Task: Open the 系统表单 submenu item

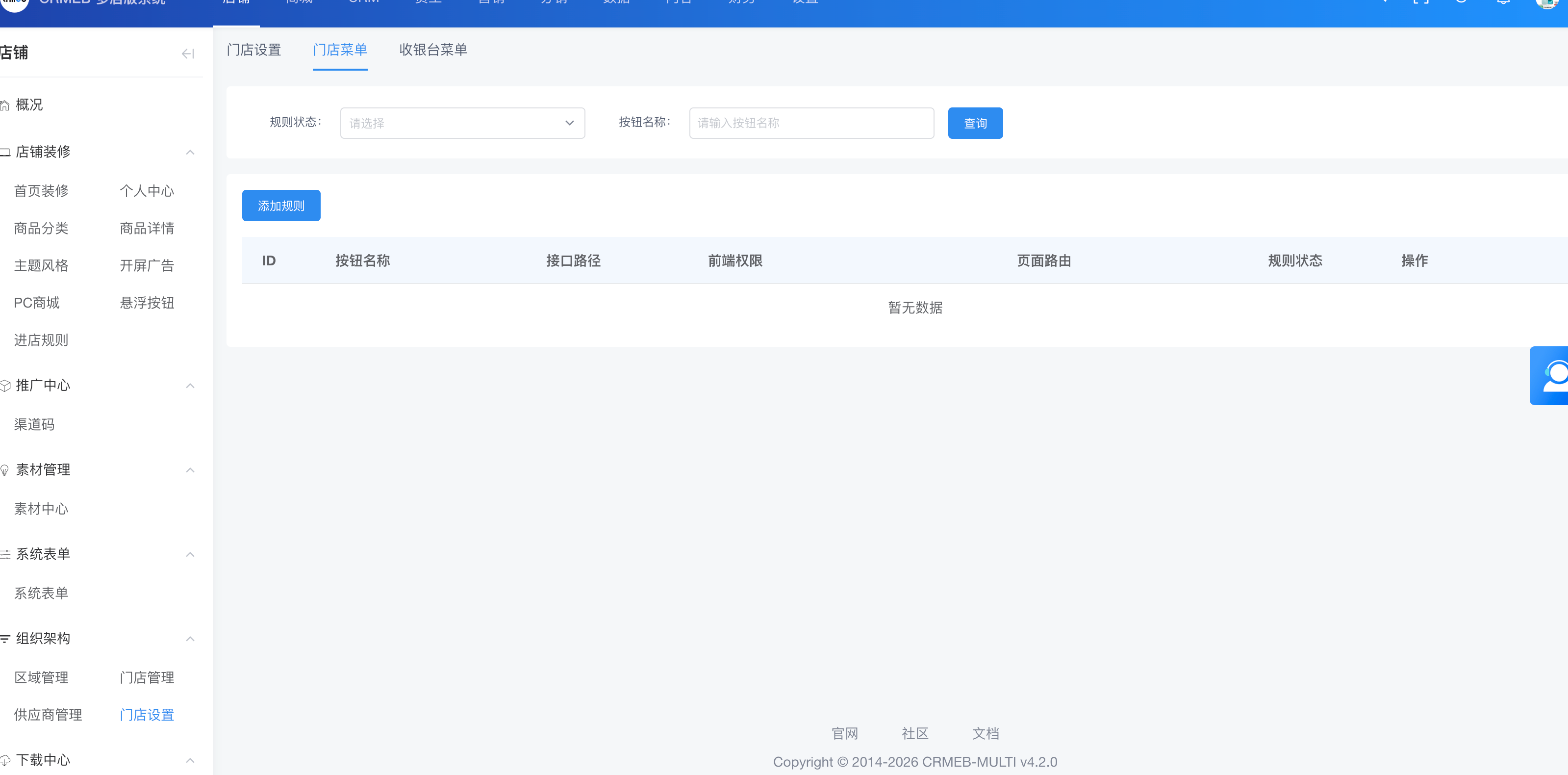Action: [x=41, y=593]
